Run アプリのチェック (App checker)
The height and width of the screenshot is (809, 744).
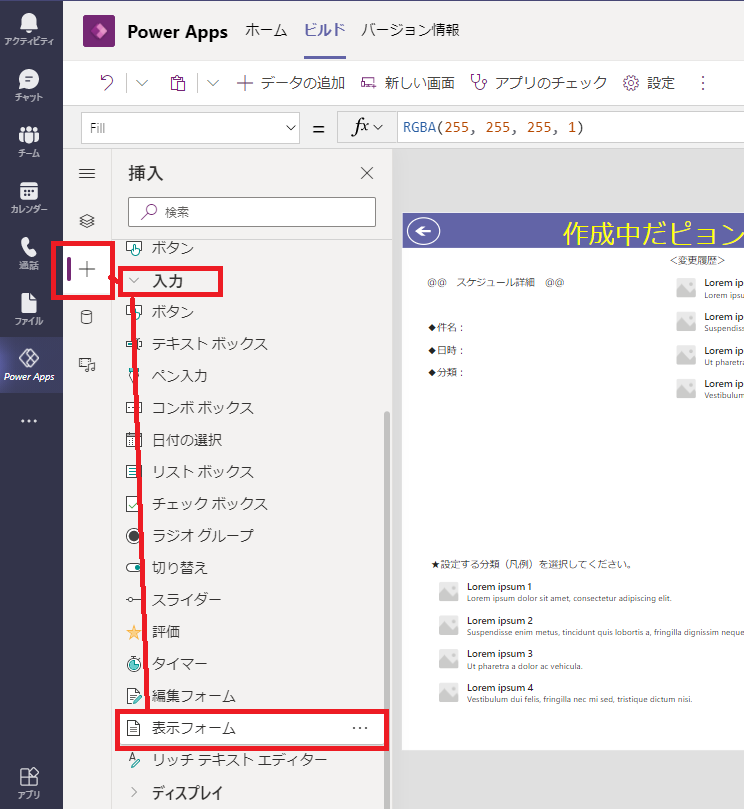pos(539,83)
